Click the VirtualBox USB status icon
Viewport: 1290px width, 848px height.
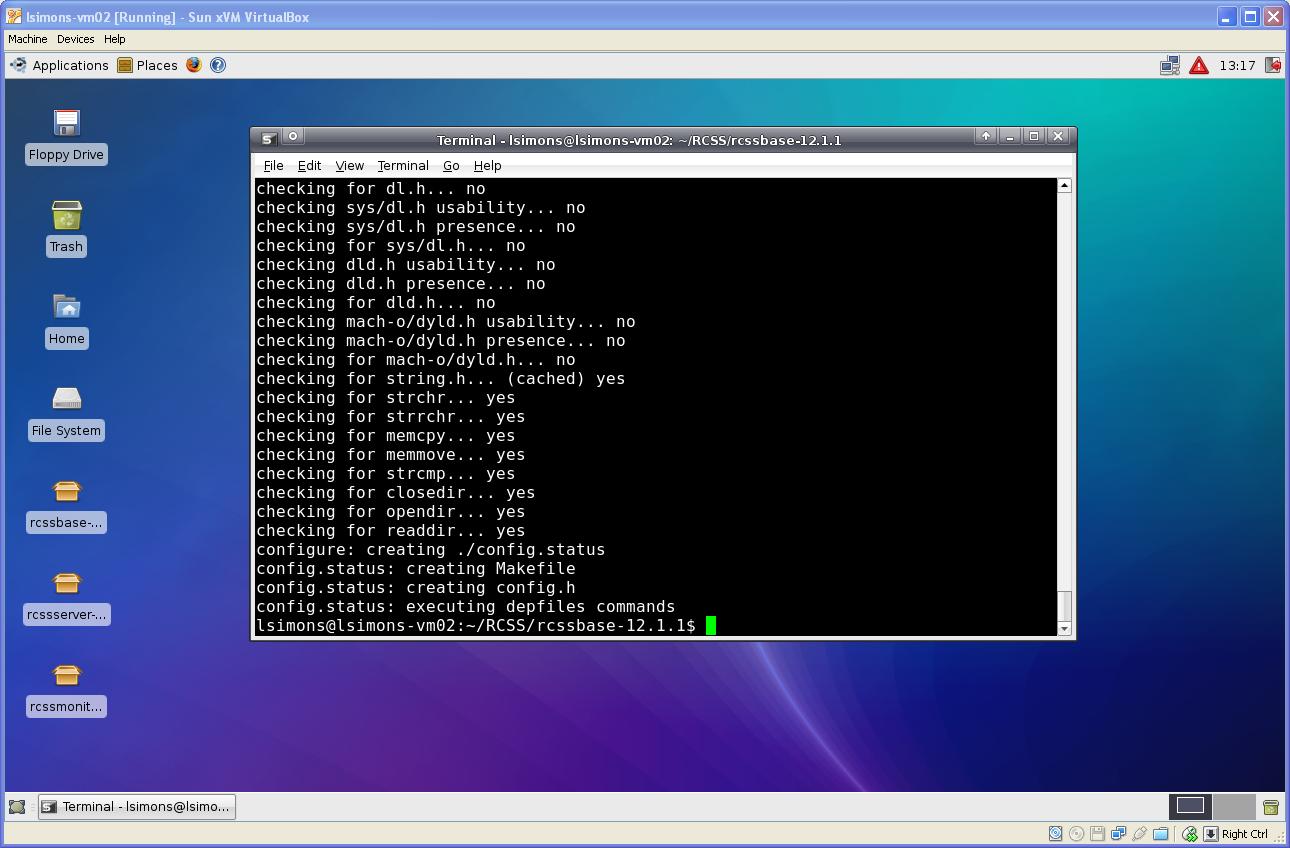click(1139, 833)
